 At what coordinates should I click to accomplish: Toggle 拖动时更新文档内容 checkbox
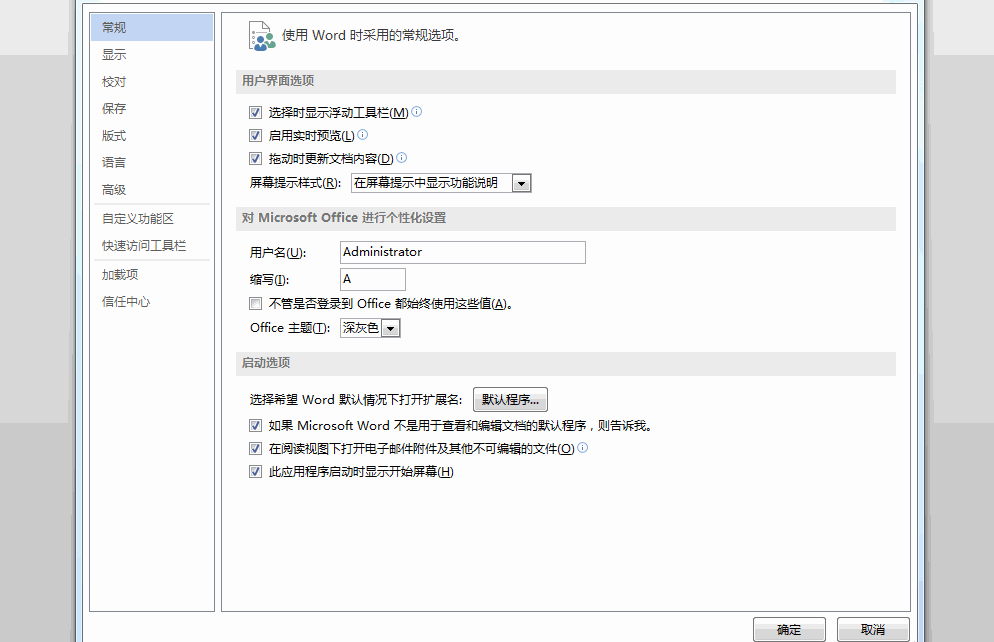(255, 158)
